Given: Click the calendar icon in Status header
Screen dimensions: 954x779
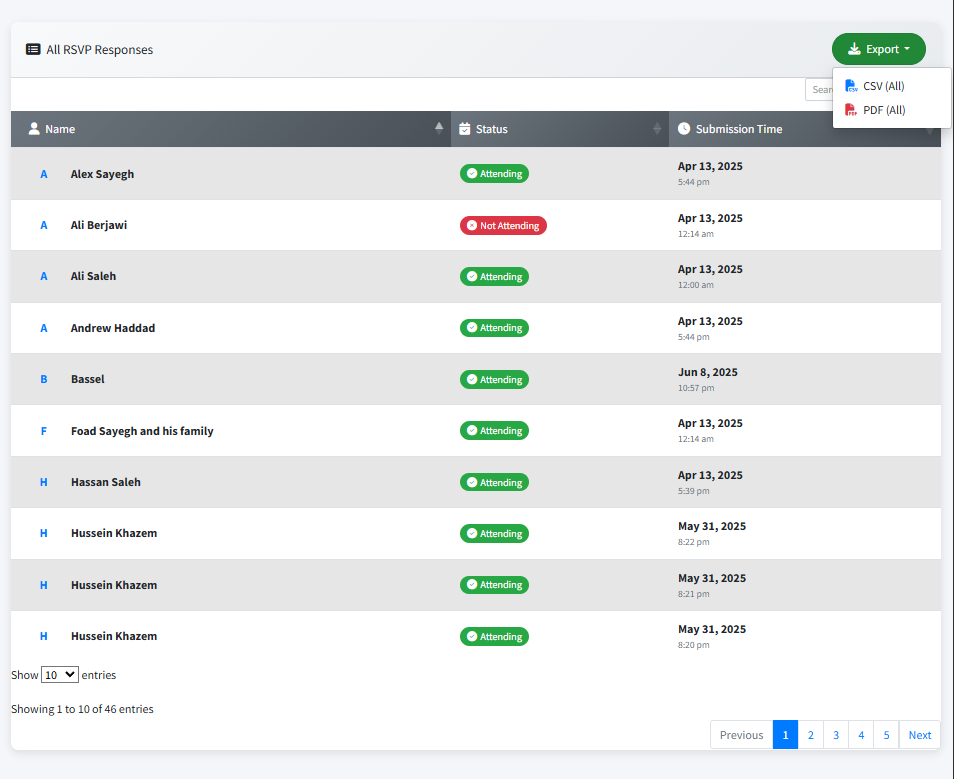Looking at the screenshot, I should [x=465, y=129].
